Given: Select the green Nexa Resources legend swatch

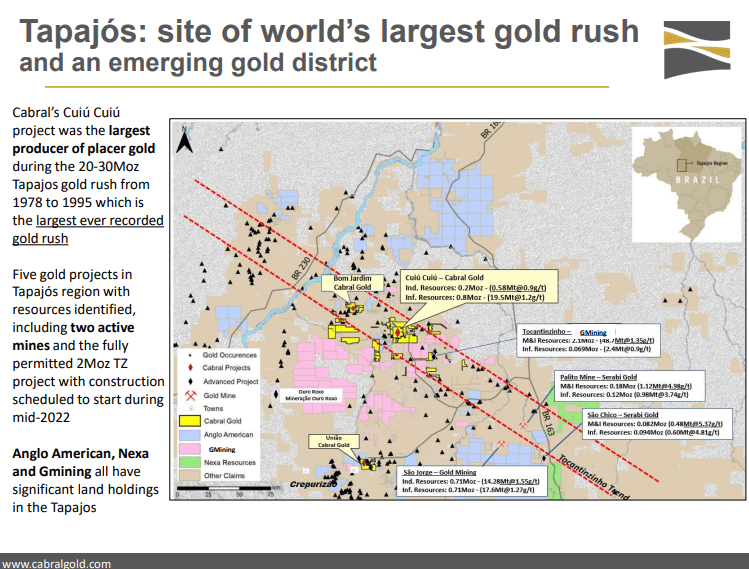Looking at the screenshot, I should (189, 462).
